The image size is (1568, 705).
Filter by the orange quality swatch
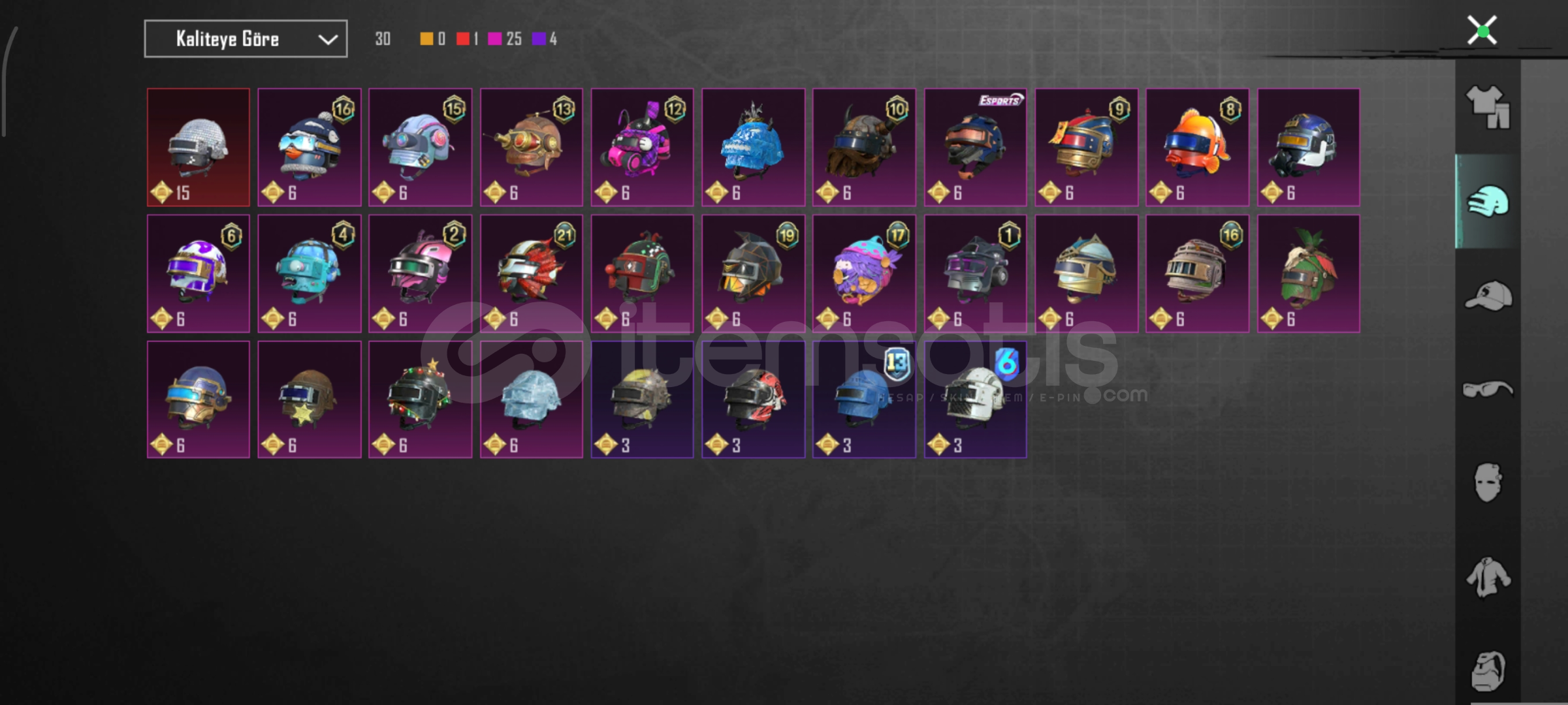pyautogui.click(x=426, y=39)
